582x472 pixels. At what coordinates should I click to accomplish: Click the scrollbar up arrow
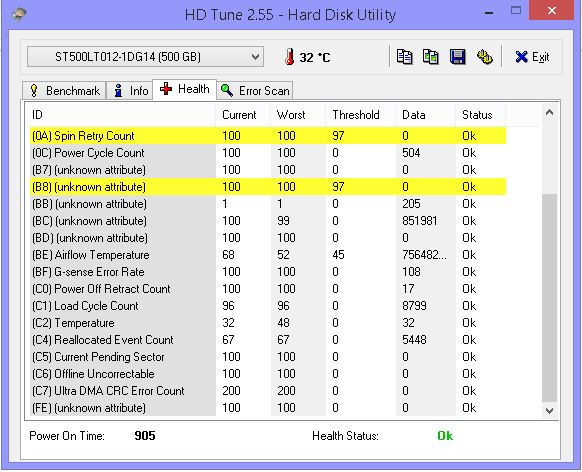[x=549, y=112]
